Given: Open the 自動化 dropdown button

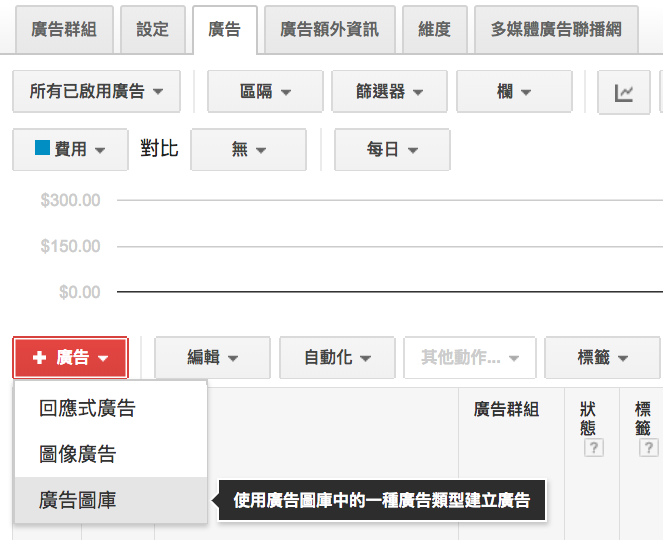Looking at the screenshot, I should pos(336,357).
